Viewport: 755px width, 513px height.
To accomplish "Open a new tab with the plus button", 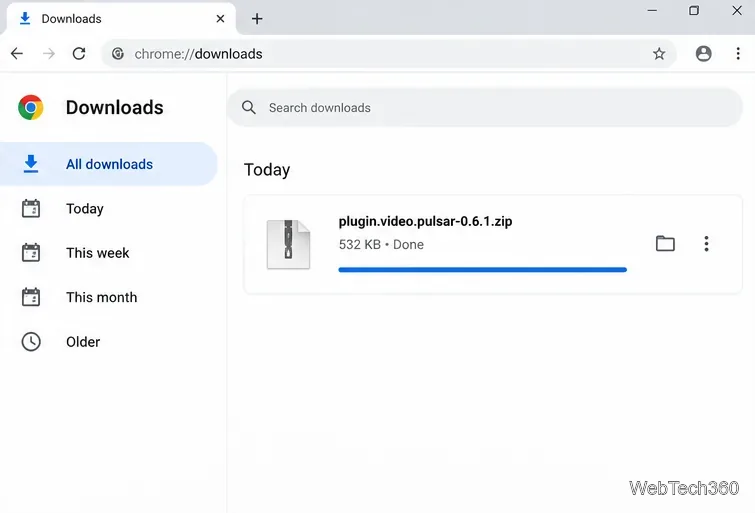I will 257,19.
